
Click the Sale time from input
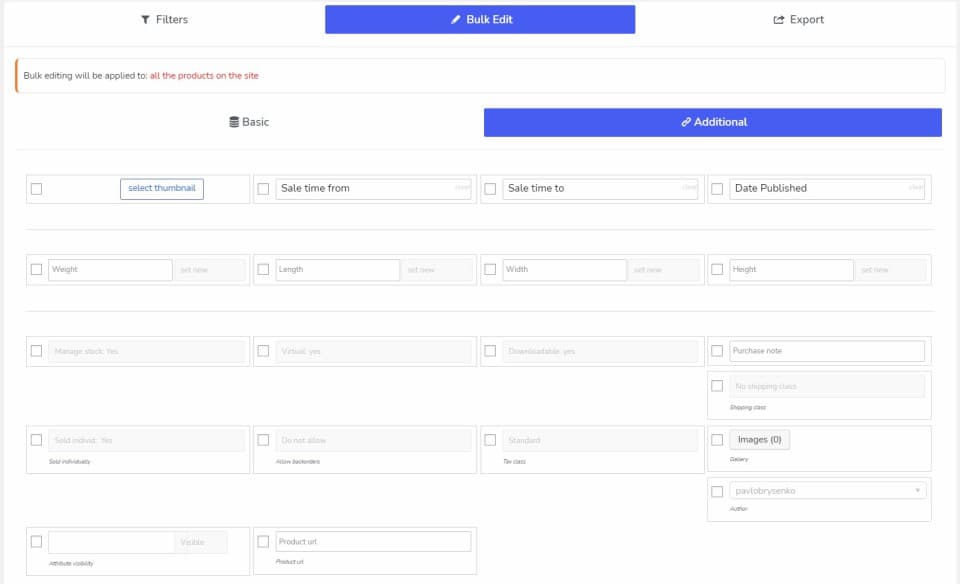pyautogui.click(x=373, y=189)
